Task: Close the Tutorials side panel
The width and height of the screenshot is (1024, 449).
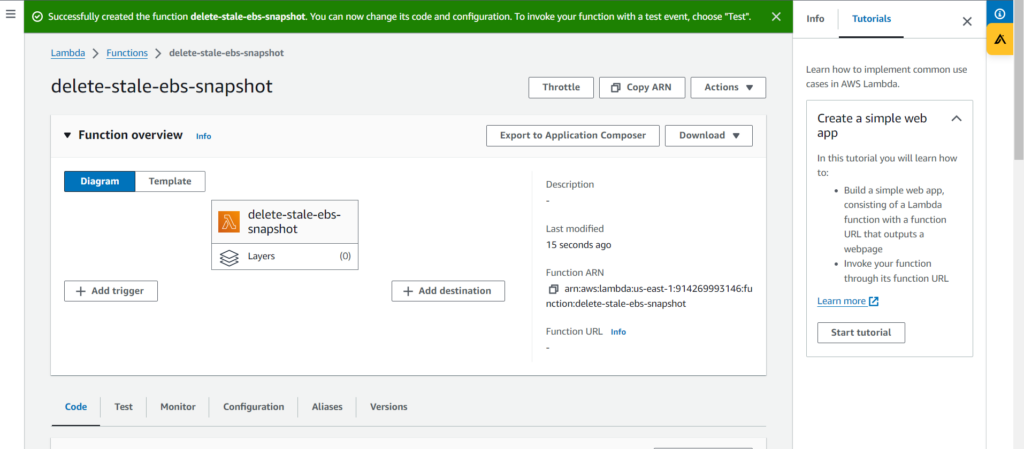Action: 966,20
